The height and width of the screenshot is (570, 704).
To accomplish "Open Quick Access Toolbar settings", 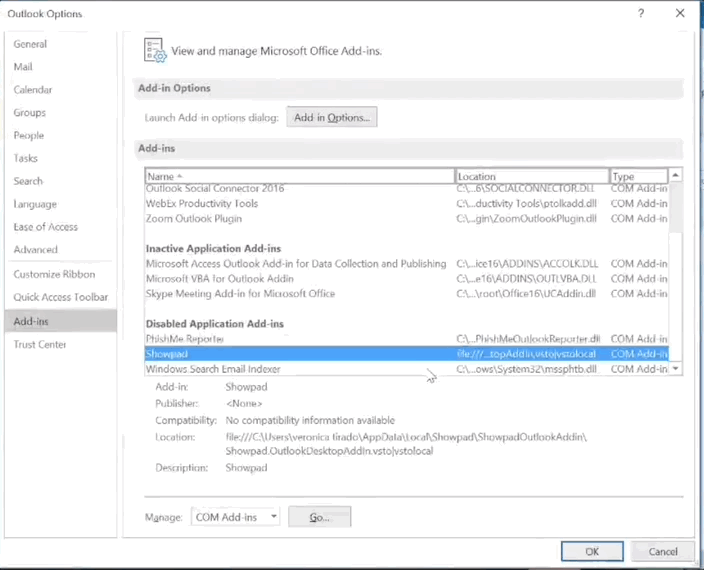I will coord(61,297).
